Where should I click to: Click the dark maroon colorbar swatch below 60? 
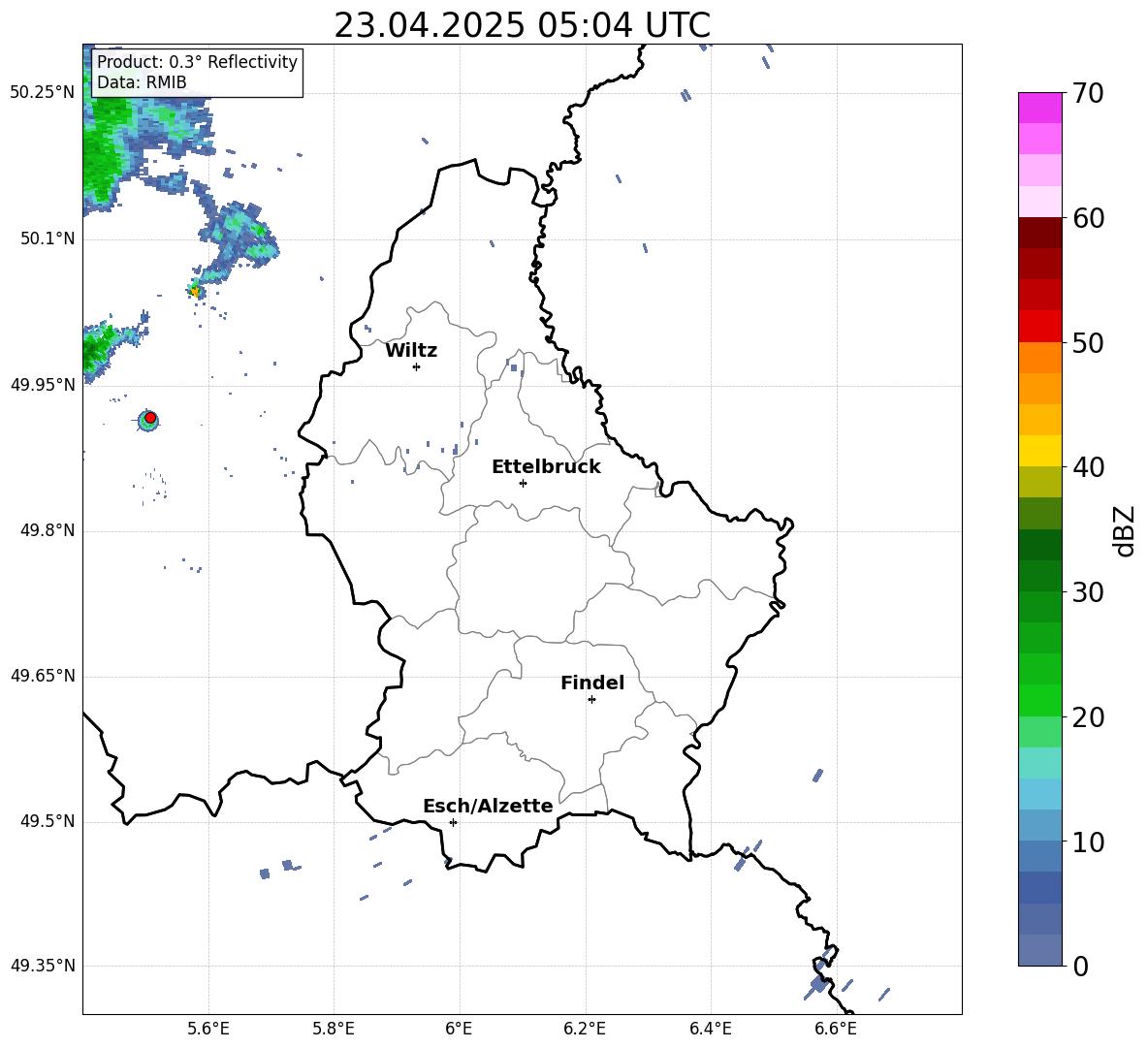point(1039,233)
